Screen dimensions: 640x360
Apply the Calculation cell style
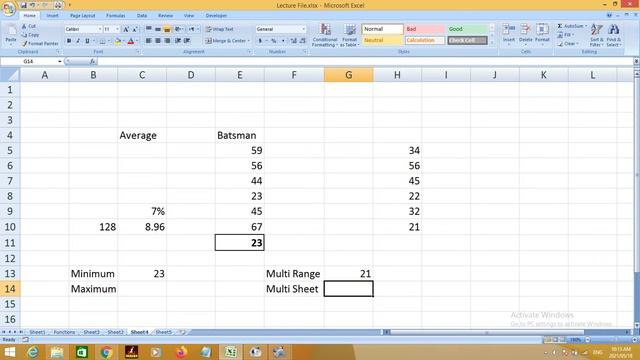point(424,40)
